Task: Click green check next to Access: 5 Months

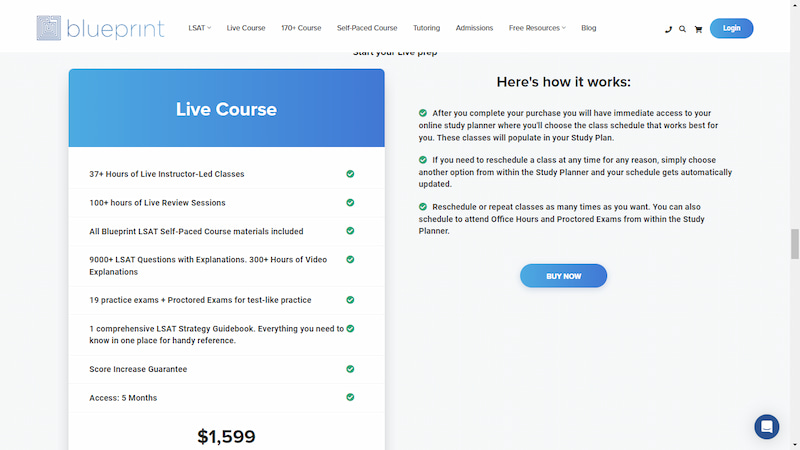Action: pyautogui.click(x=350, y=397)
